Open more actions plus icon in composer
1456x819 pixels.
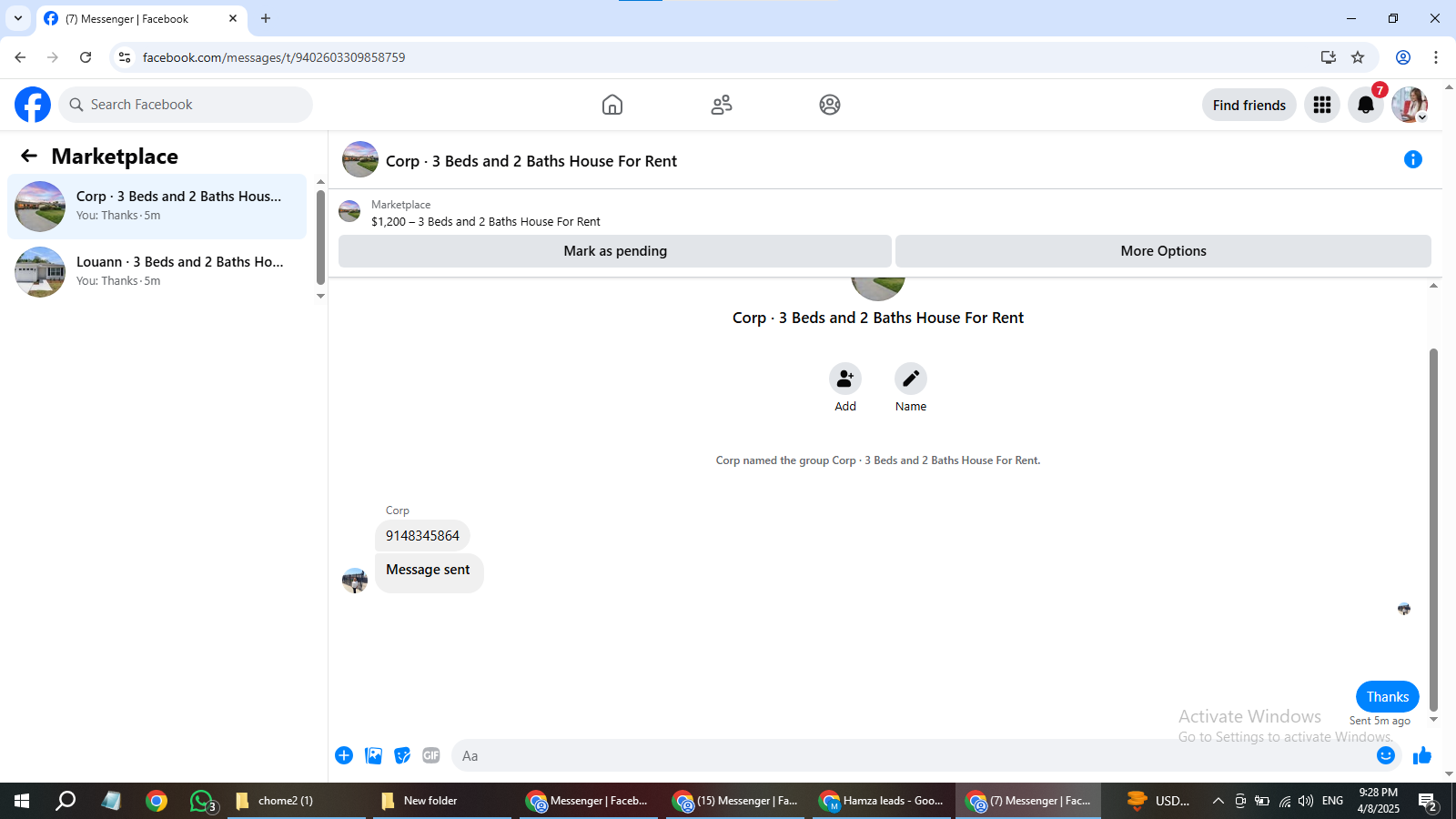click(x=344, y=755)
